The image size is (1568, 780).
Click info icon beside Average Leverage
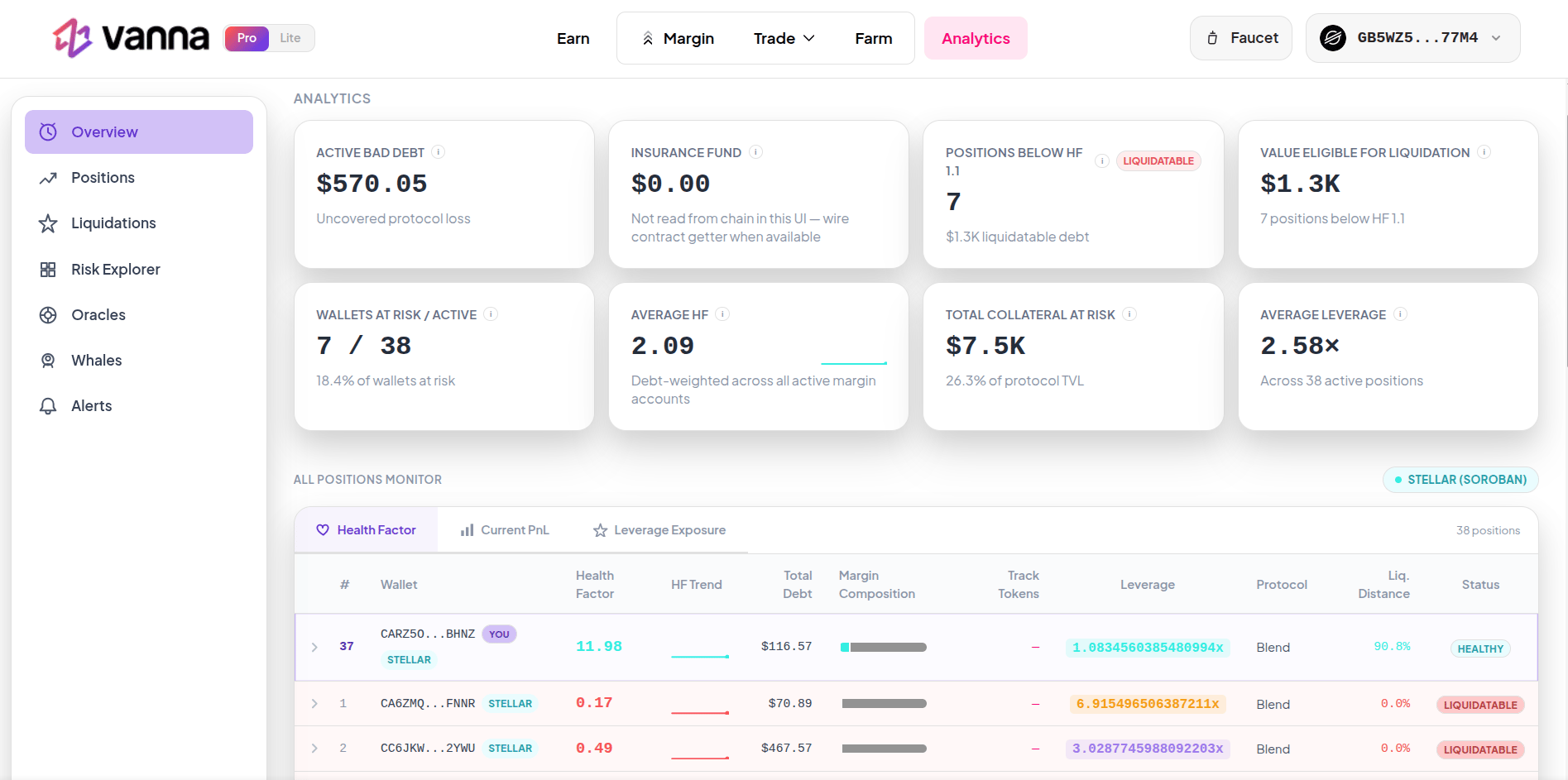[x=1400, y=314]
